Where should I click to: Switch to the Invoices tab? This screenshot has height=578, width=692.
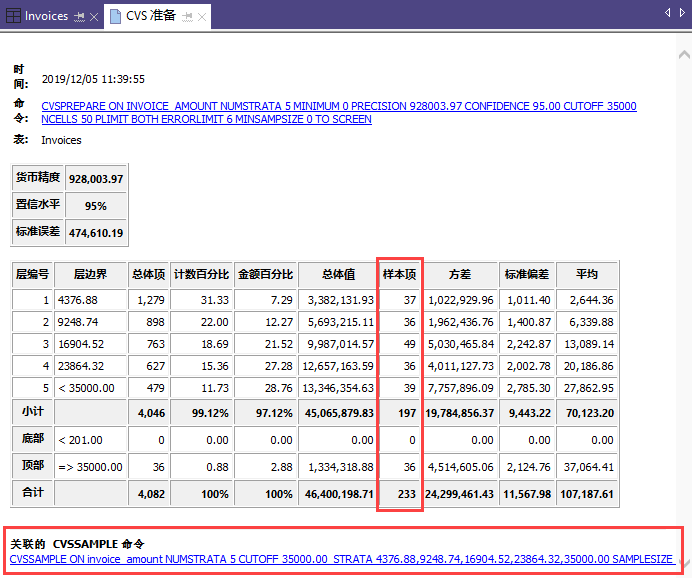click(x=46, y=16)
